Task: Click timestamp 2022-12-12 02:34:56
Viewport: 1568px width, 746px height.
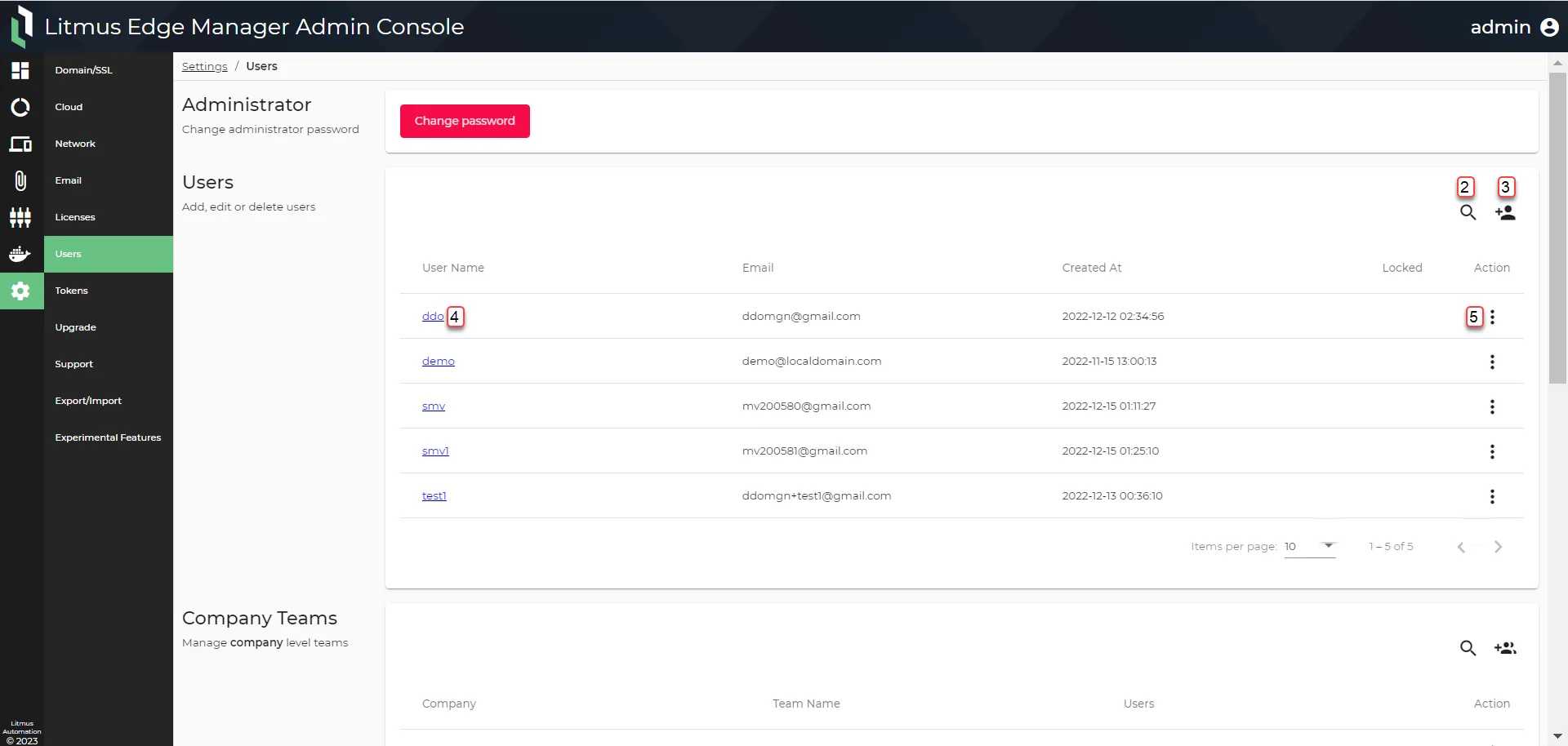Action: (1113, 316)
